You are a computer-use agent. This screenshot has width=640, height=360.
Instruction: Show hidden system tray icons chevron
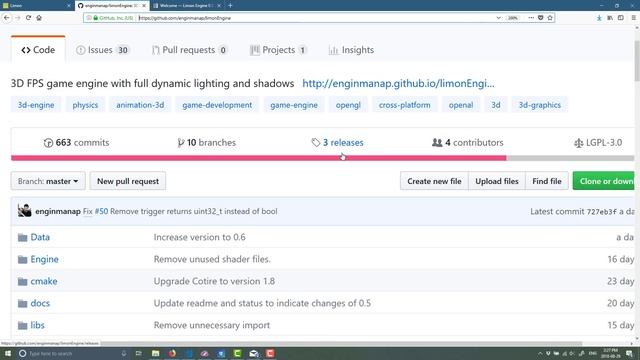pos(540,353)
